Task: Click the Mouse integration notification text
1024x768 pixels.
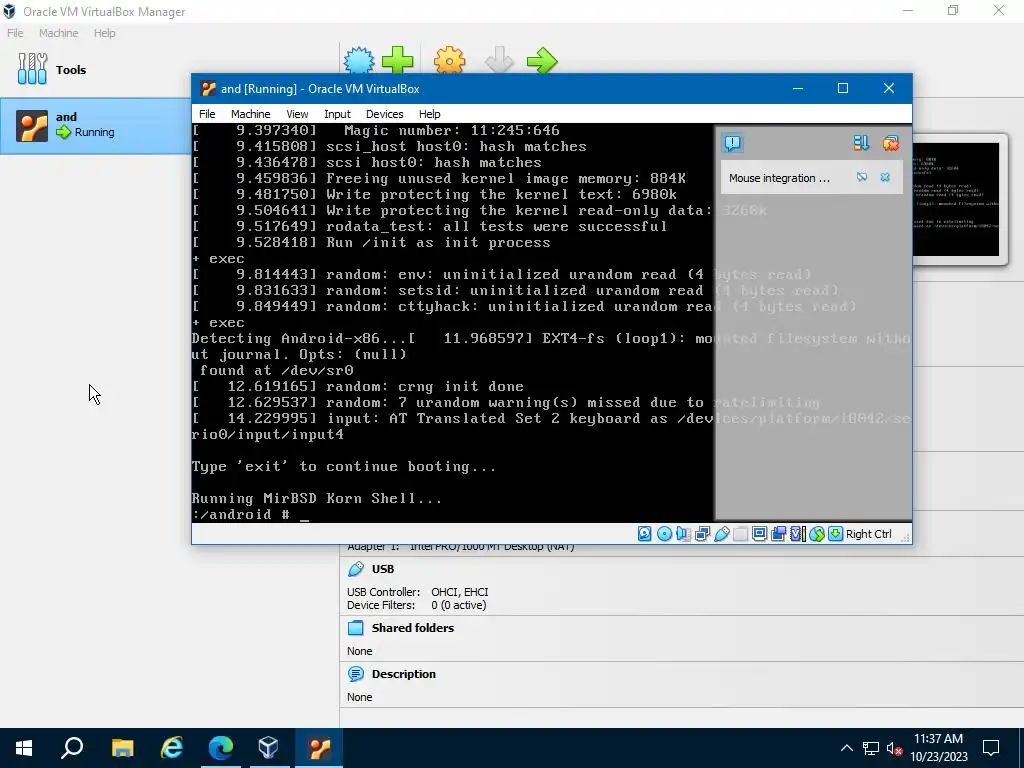Action: (x=779, y=178)
